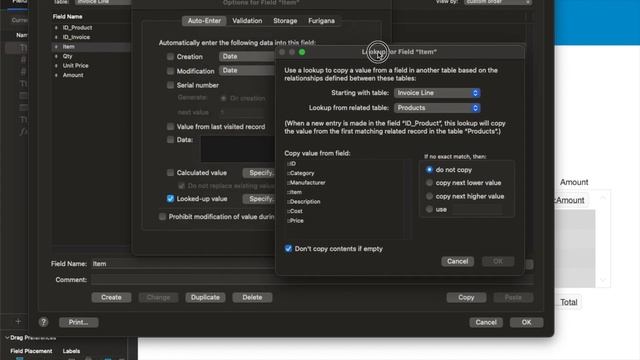The height and width of the screenshot is (360, 640).
Task: Select Amount in field list
Action: (x=73, y=75)
